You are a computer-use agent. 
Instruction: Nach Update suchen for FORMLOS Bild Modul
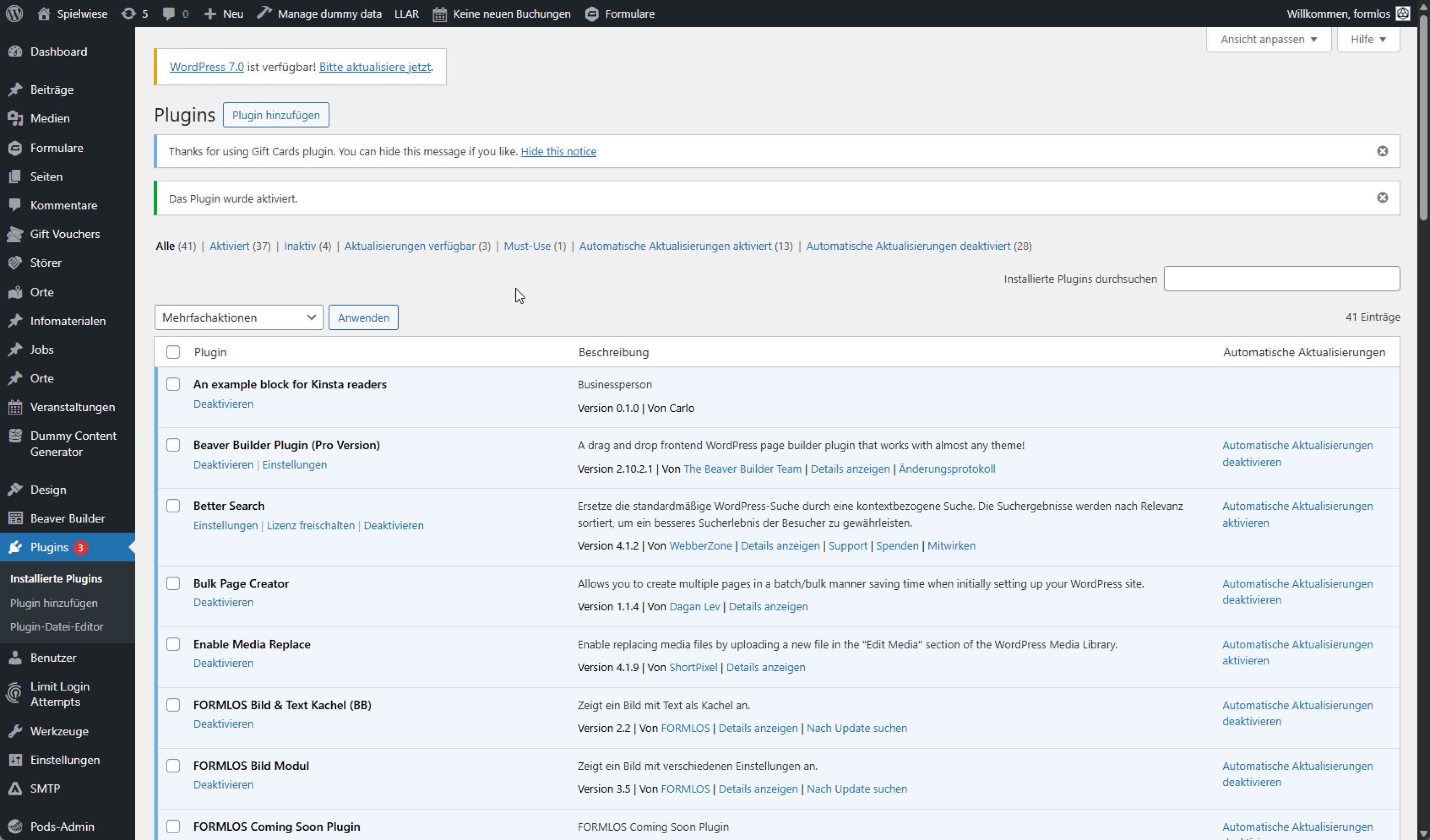pos(856,788)
